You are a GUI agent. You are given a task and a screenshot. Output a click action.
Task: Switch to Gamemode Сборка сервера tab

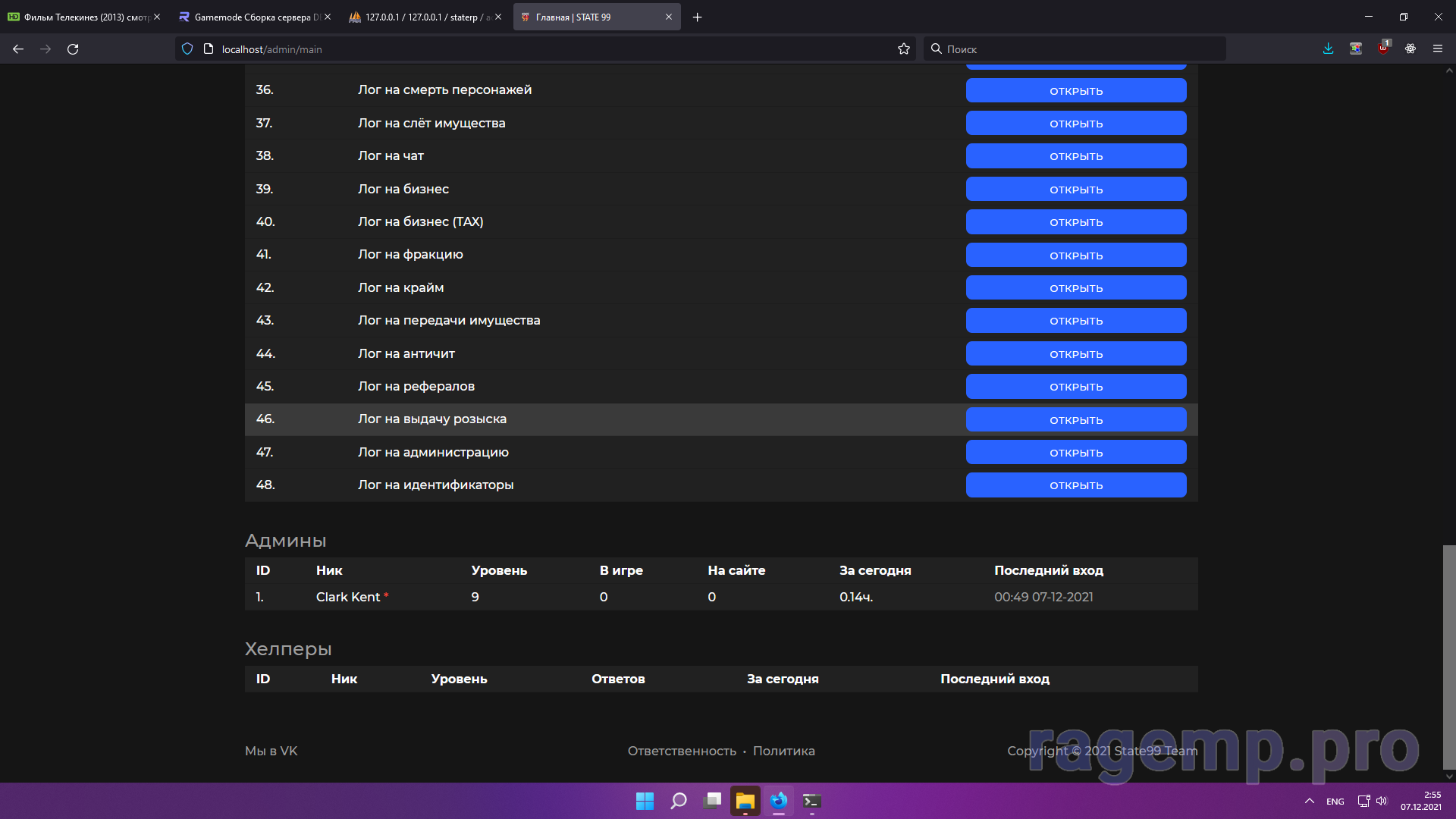[x=252, y=17]
